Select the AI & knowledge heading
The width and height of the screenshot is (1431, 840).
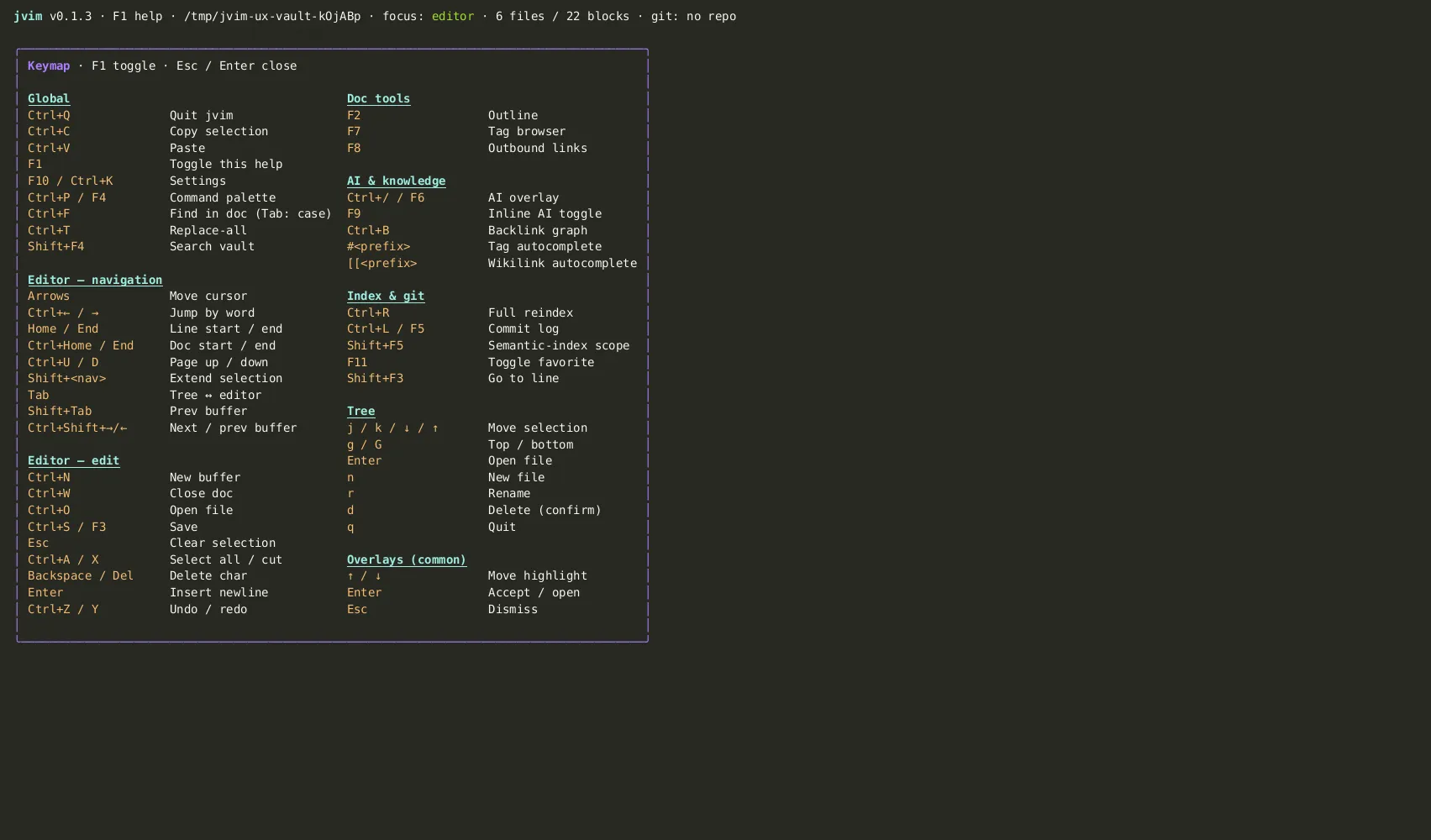396,181
